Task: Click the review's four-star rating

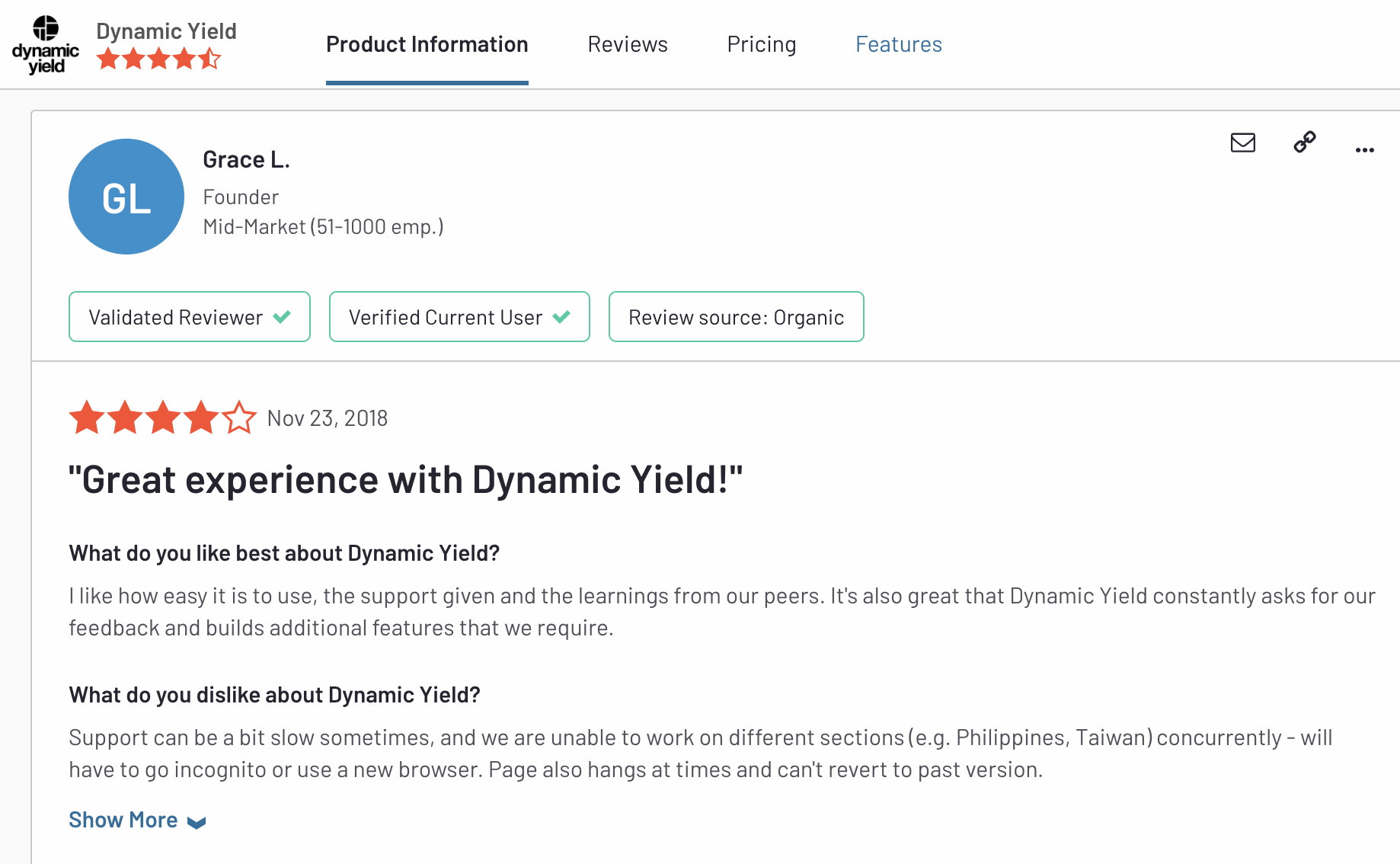Action: point(163,418)
